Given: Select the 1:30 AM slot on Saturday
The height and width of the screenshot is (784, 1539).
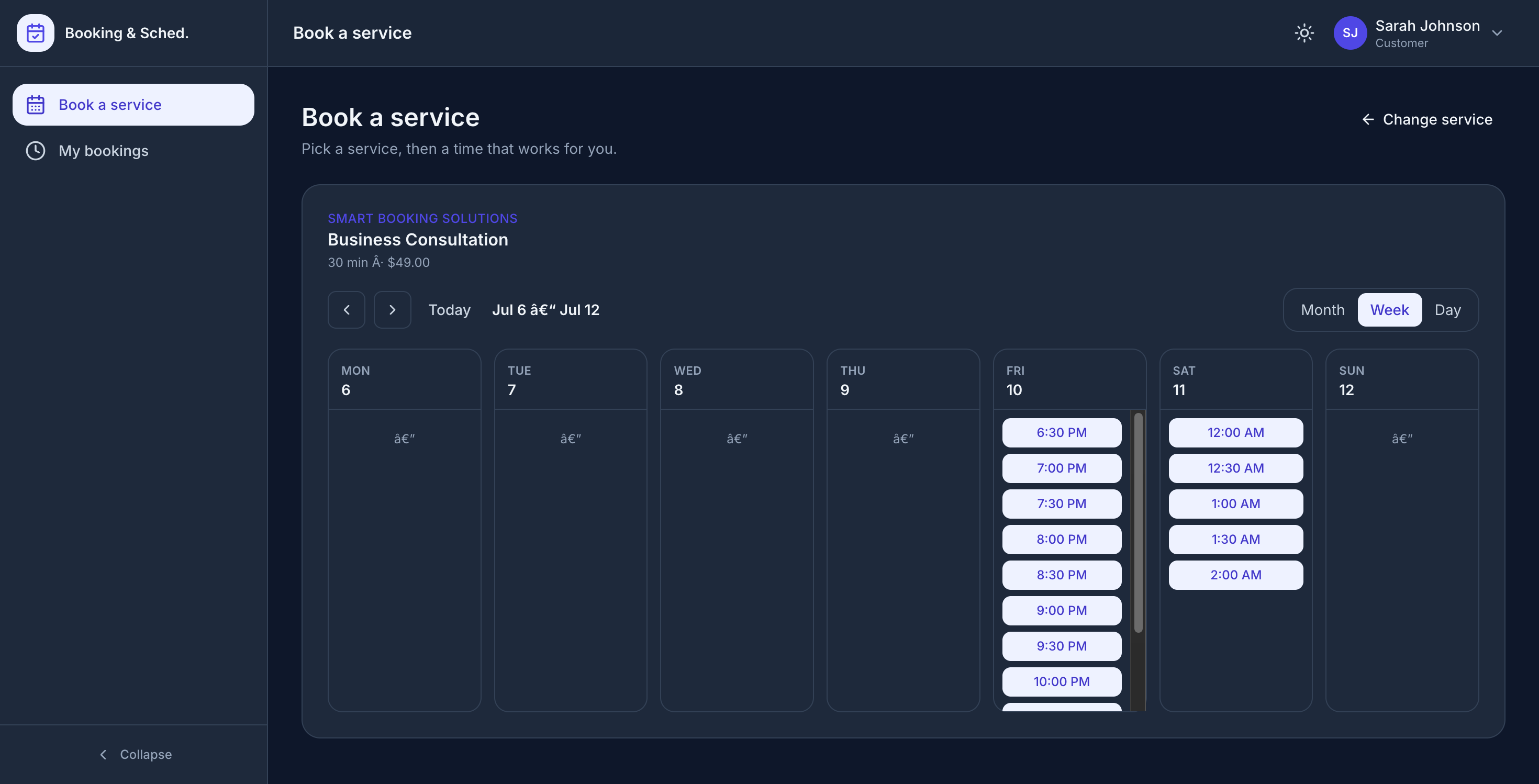Looking at the screenshot, I should 1235,539.
